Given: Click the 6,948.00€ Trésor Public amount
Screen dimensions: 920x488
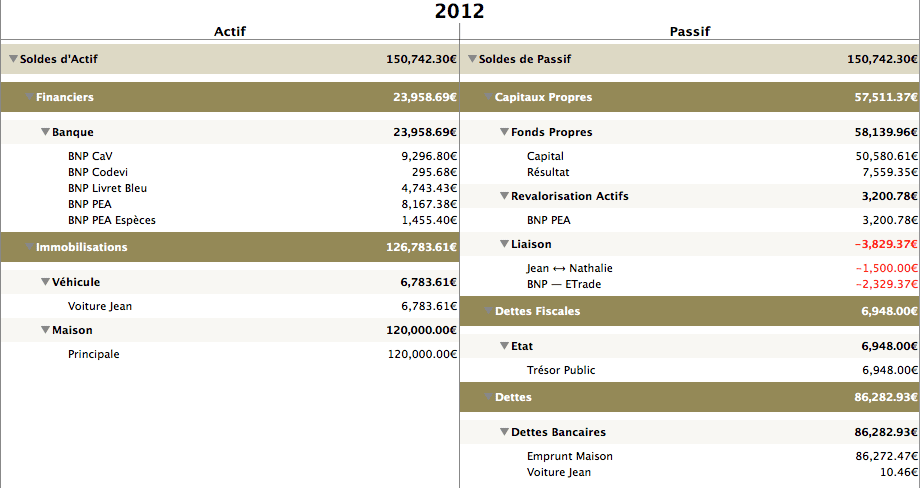Looking at the screenshot, I should (x=889, y=370).
